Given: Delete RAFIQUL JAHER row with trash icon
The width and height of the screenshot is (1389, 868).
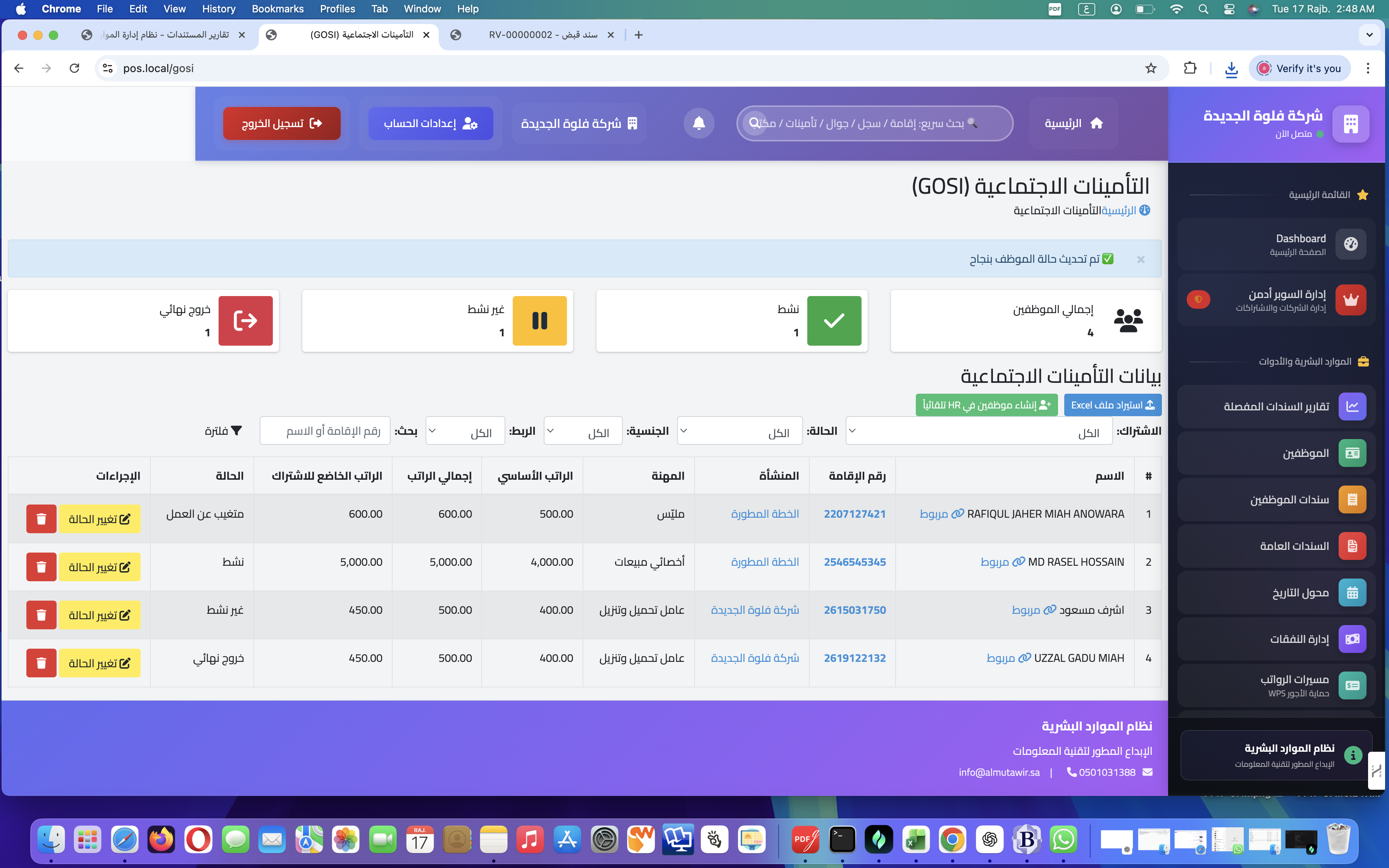Looking at the screenshot, I should point(41,519).
